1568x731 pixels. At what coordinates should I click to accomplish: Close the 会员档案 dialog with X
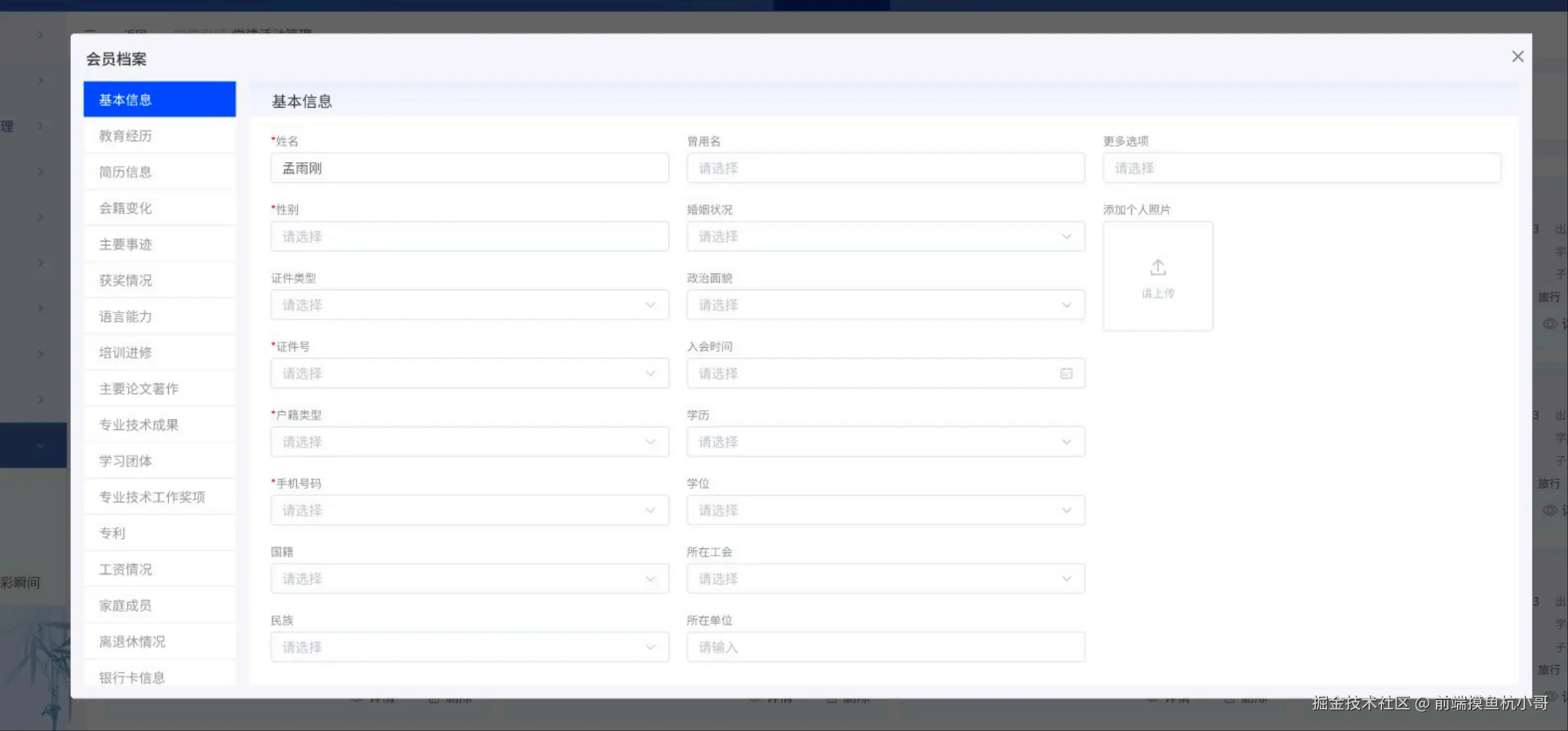[1517, 56]
